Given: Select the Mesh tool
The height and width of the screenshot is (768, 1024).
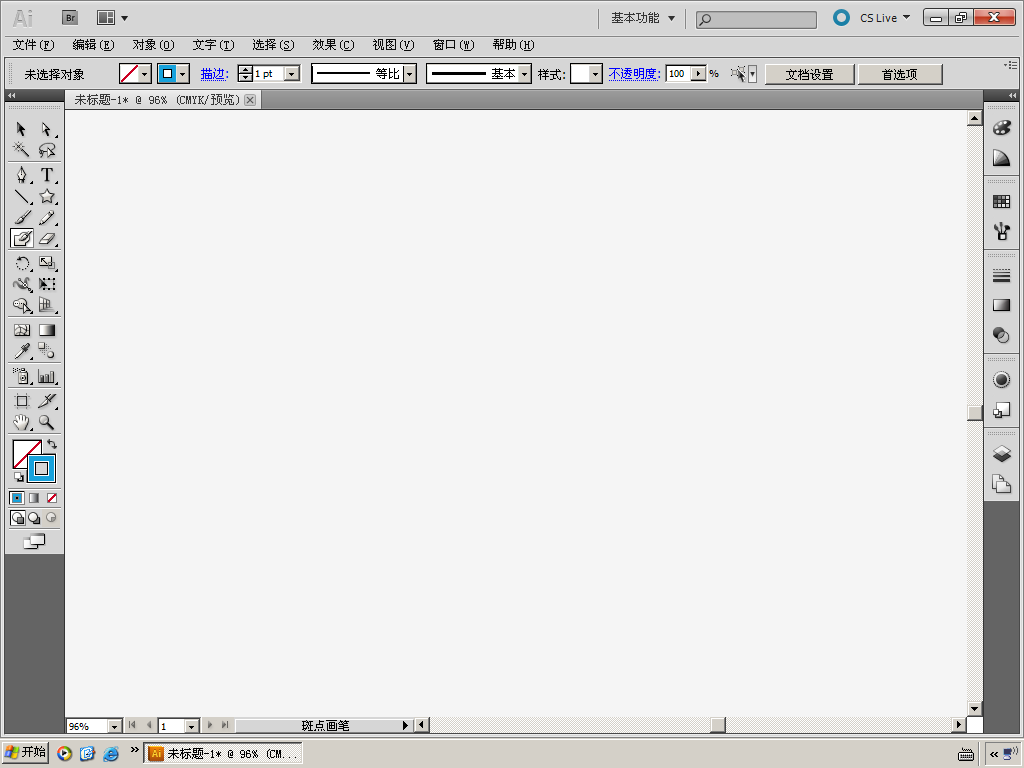Looking at the screenshot, I should 22,330.
